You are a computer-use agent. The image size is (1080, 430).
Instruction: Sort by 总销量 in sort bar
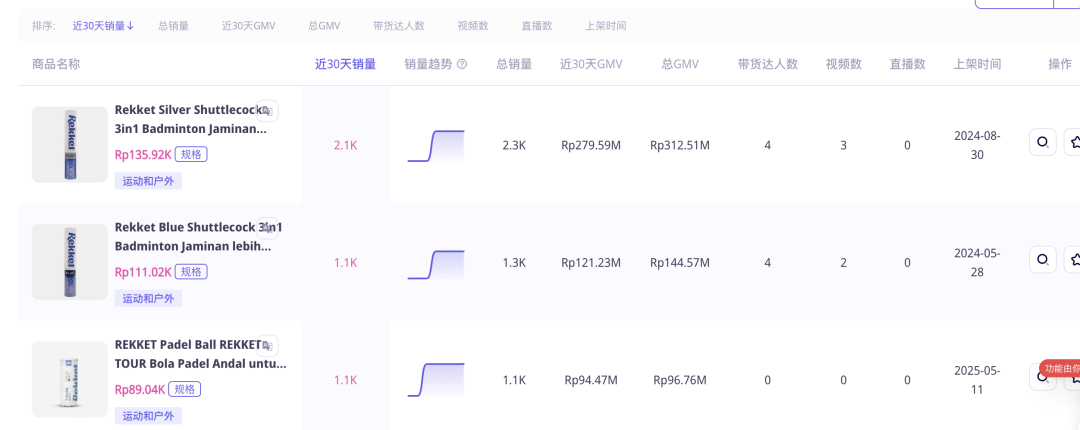pos(173,25)
